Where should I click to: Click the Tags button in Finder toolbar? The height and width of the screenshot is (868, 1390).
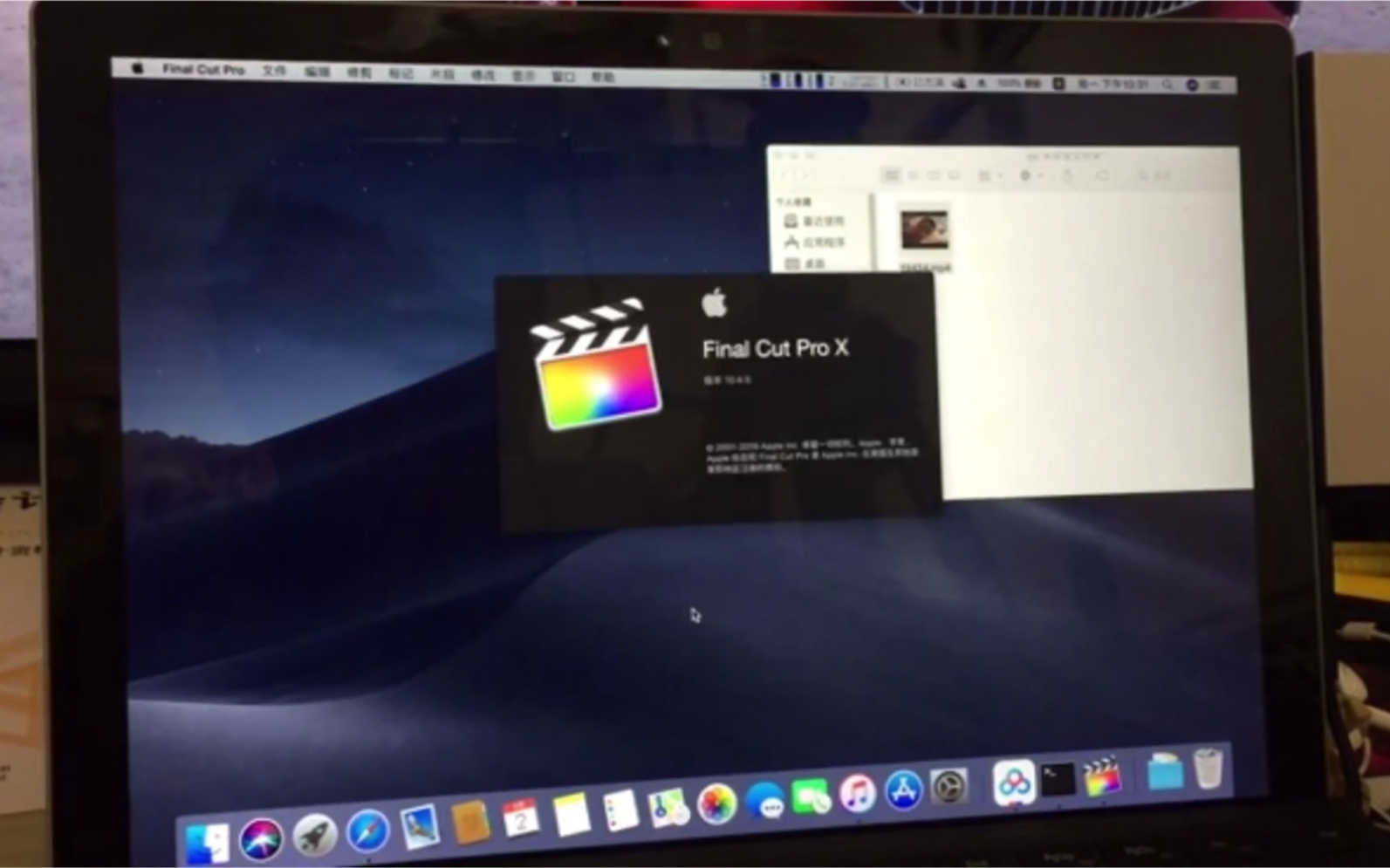[1102, 176]
